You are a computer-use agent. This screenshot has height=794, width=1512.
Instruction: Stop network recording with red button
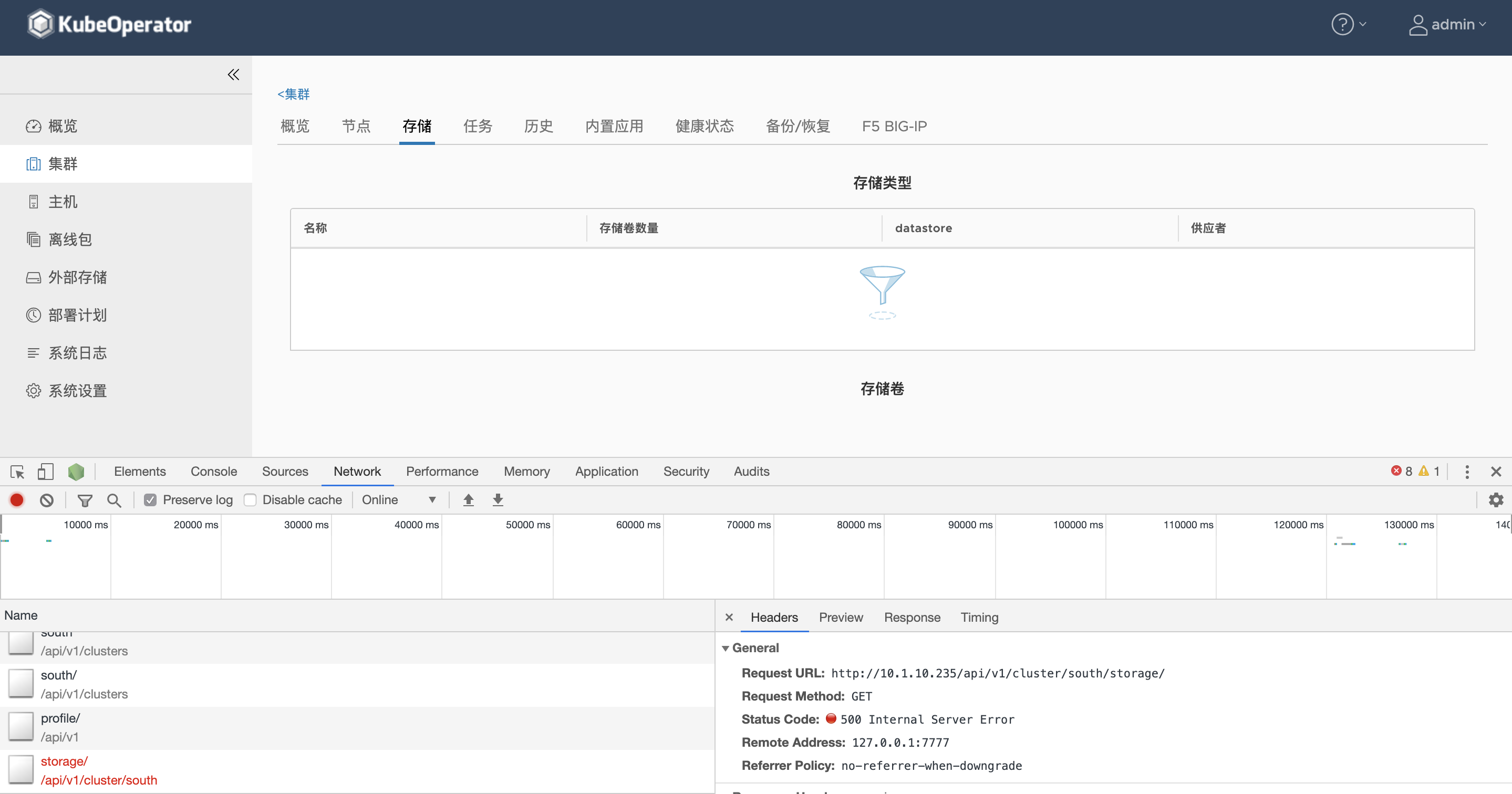coord(16,500)
